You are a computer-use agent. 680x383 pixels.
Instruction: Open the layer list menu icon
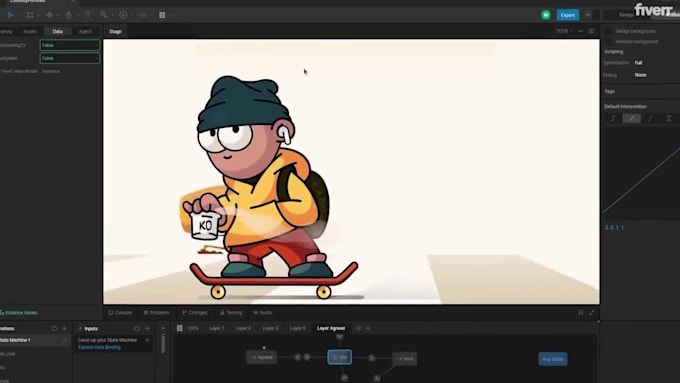[x=358, y=328]
